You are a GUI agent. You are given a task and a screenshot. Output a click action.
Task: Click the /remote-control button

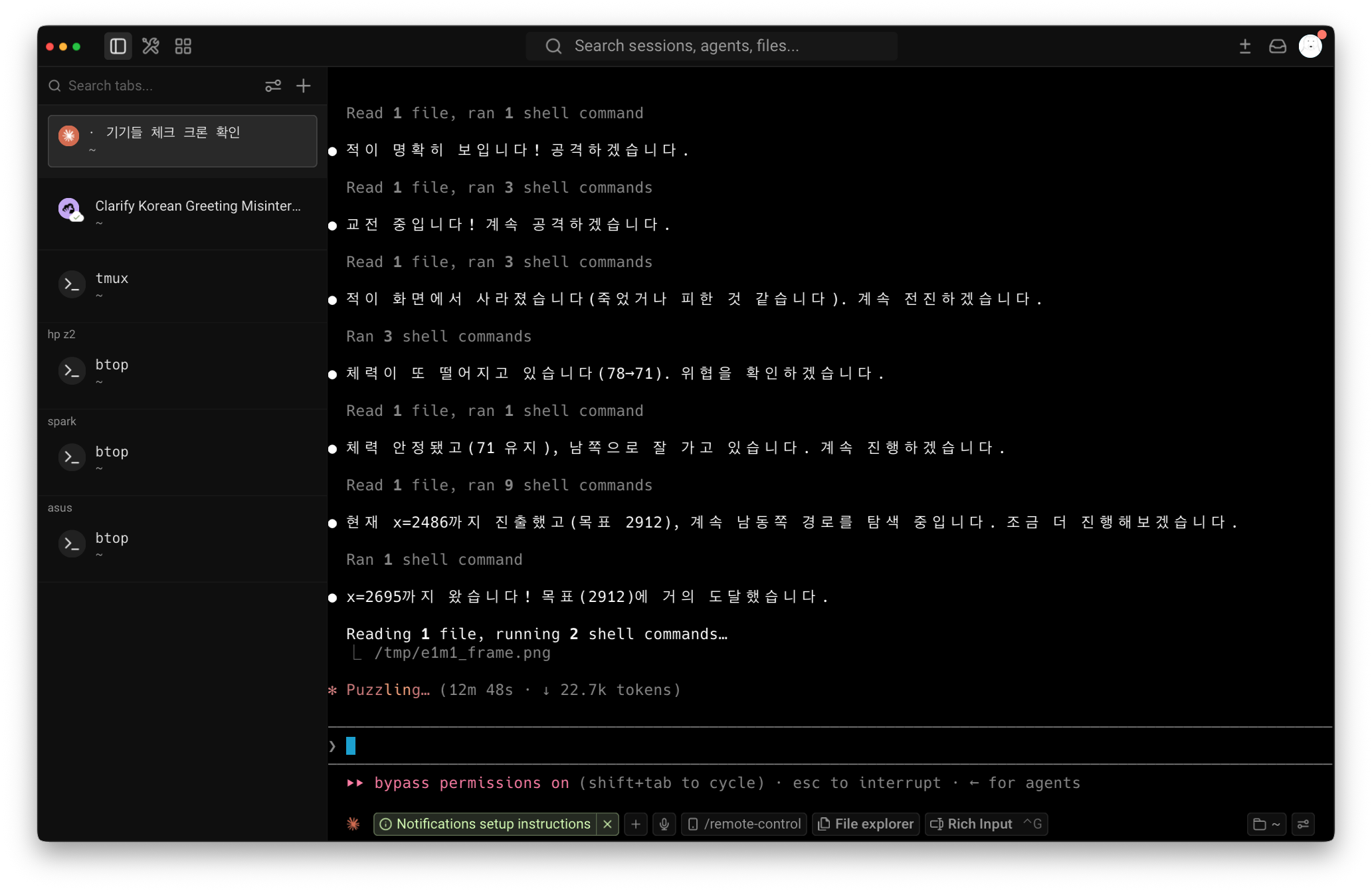pyautogui.click(x=744, y=824)
